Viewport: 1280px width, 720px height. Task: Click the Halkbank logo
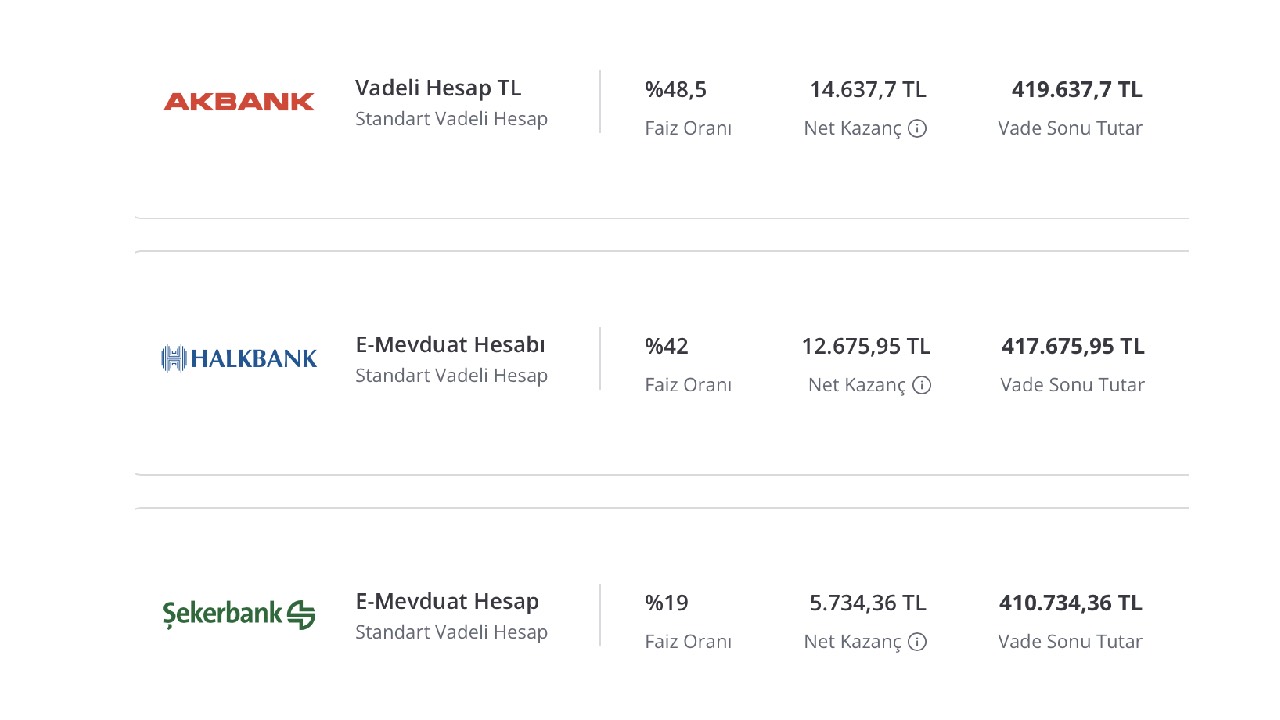tap(239, 358)
